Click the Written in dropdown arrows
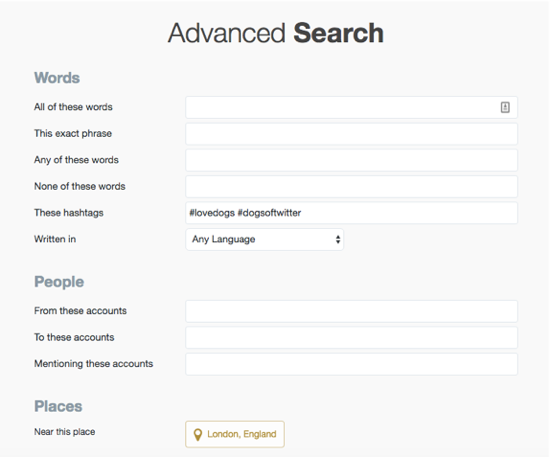This screenshot has height=457, width=550. pyautogui.click(x=338, y=240)
